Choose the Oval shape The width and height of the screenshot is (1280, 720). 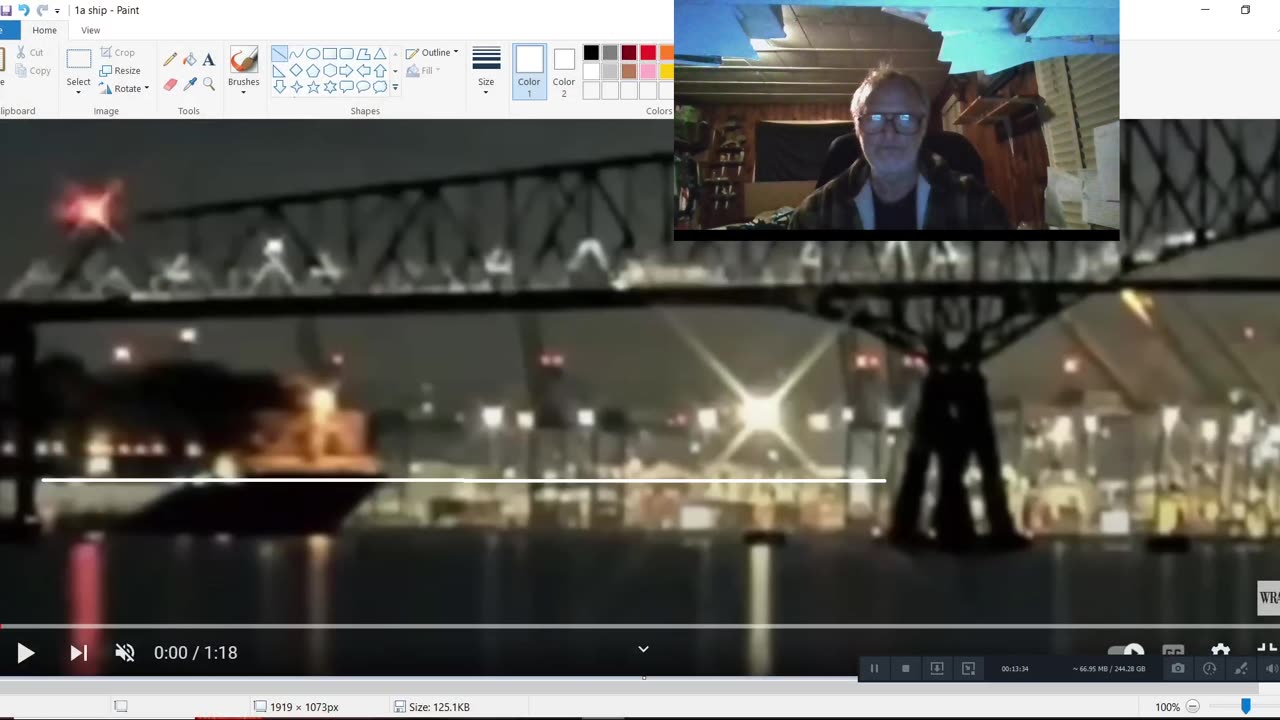313,54
